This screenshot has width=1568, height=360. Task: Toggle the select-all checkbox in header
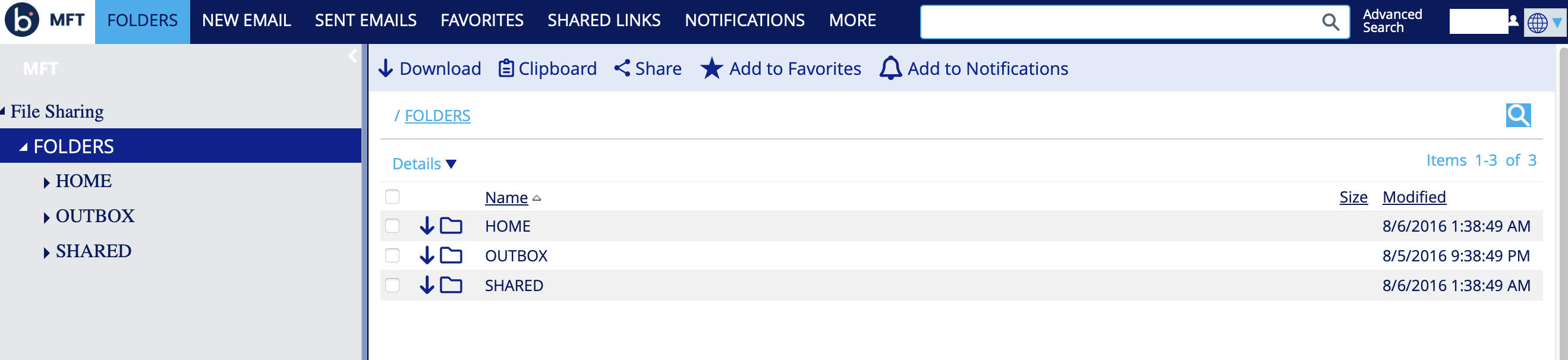point(393,197)
